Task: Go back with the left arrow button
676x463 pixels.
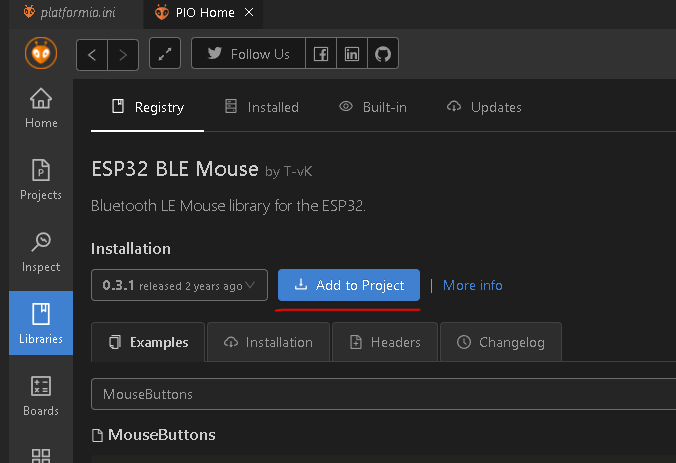Action: pos(92,55)
